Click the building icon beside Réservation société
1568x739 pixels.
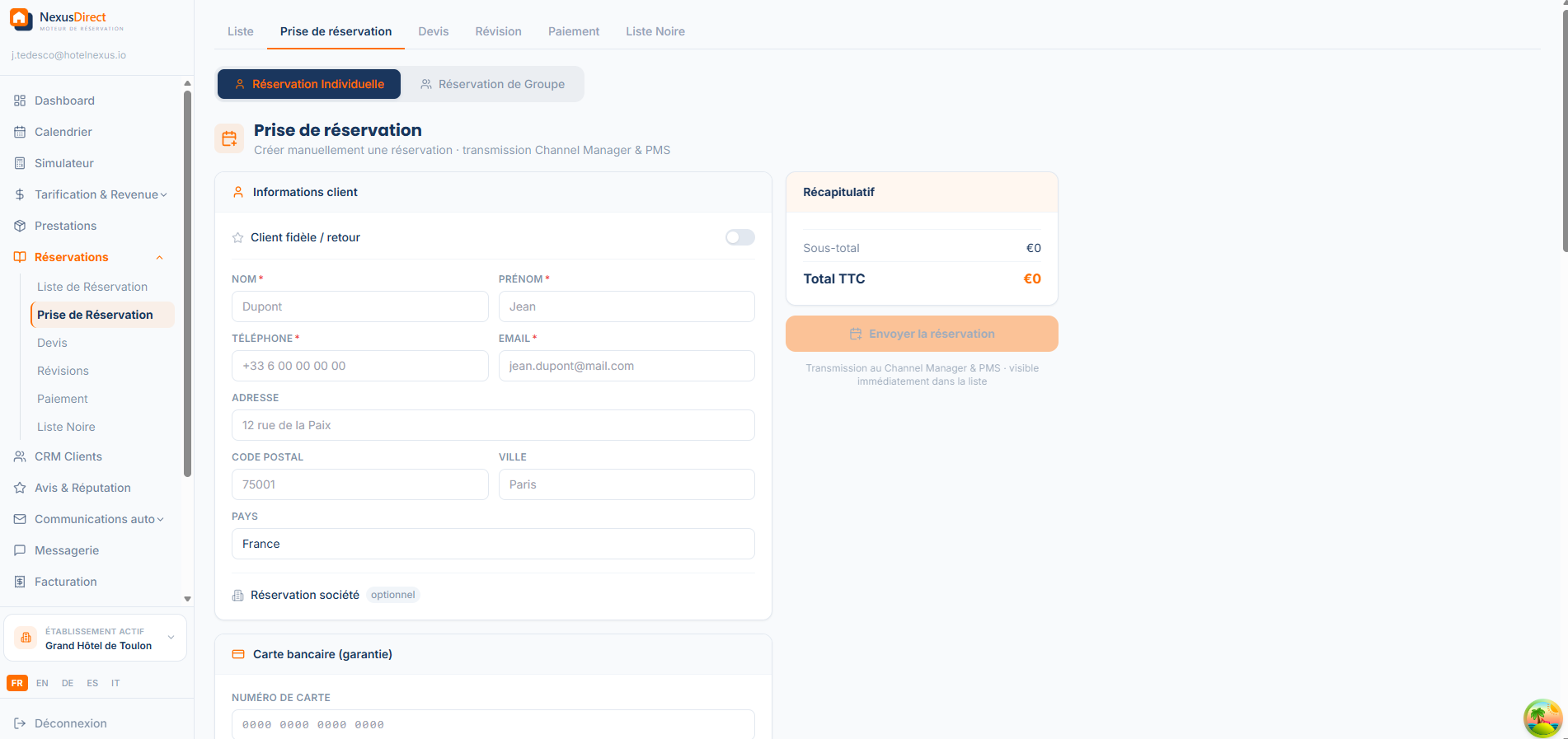tap(237, 595)
